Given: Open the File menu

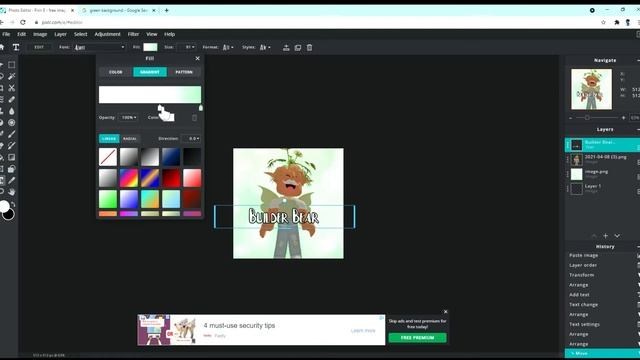Looking at the screenshot, I should pos(6,34).
